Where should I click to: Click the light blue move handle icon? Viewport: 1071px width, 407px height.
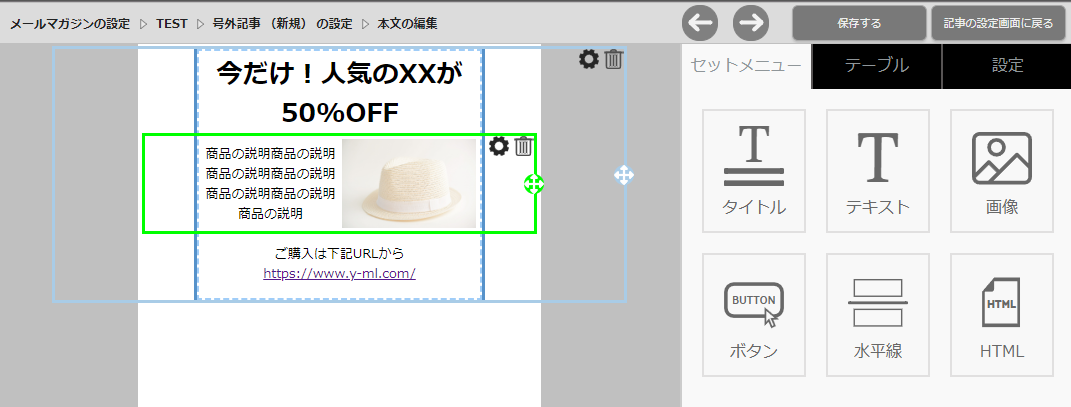pos(623,176)
